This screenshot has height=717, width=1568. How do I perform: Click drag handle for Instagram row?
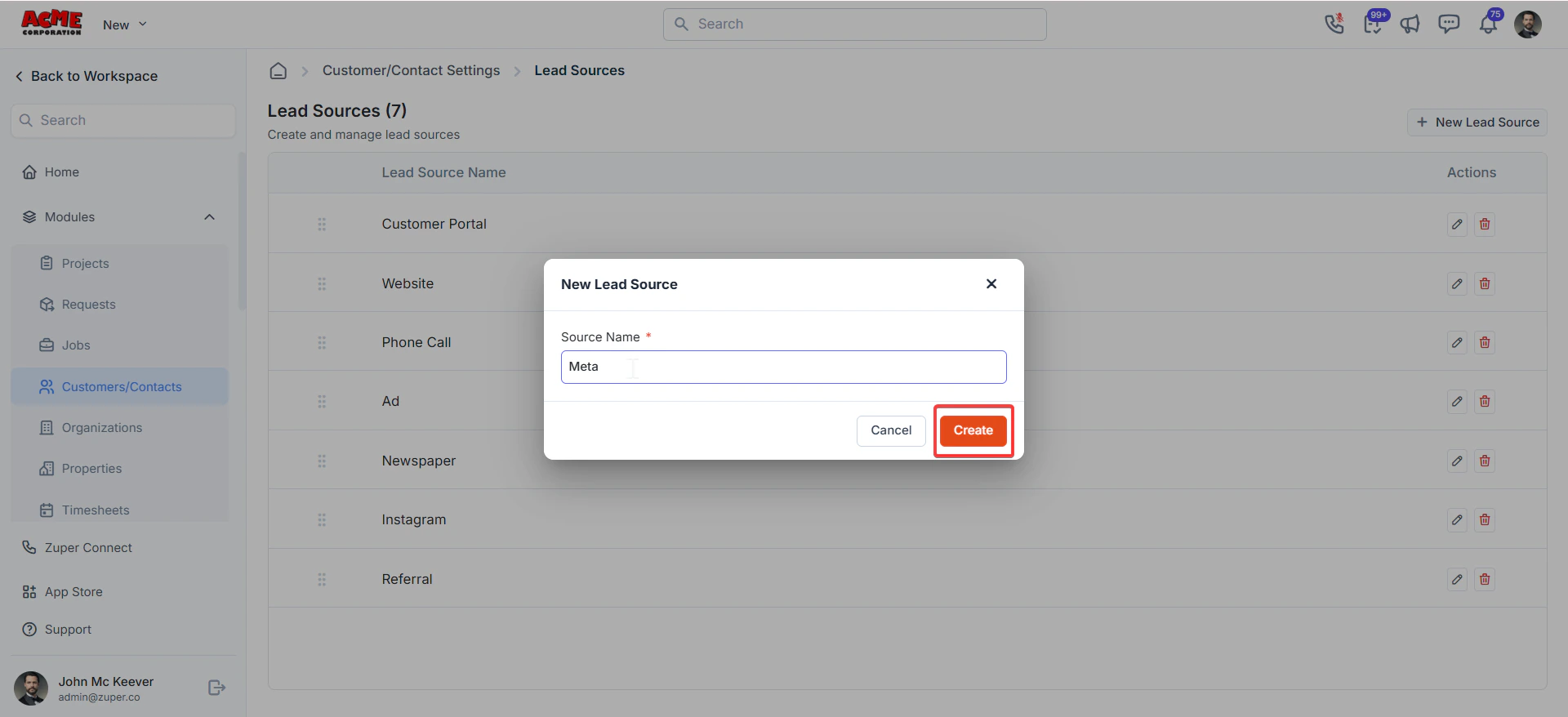[x=322, y=519]
